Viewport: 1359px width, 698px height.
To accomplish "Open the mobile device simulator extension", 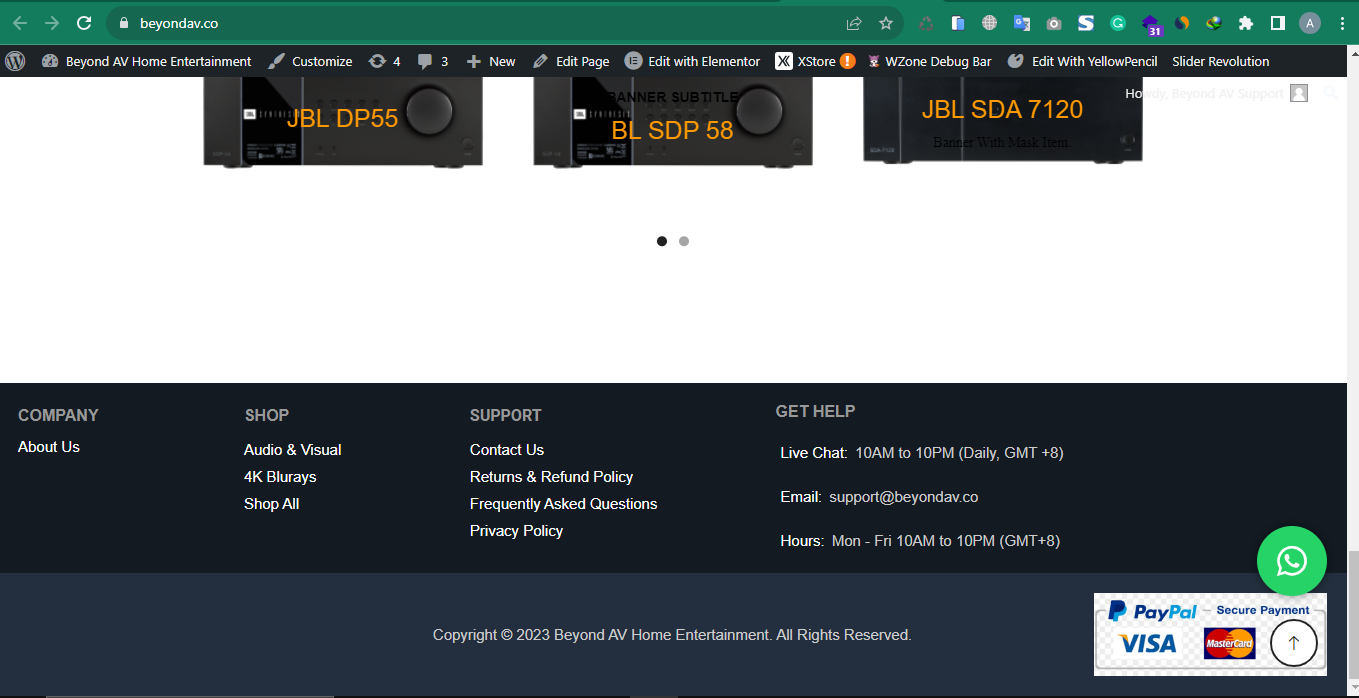I will point(958,23).
